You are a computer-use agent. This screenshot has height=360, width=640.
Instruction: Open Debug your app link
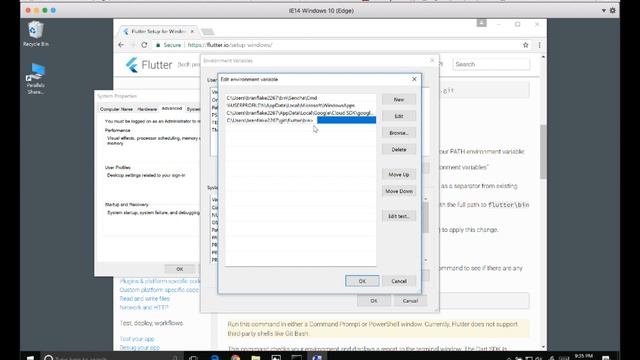pyautogui.click(x=140, y=348)
